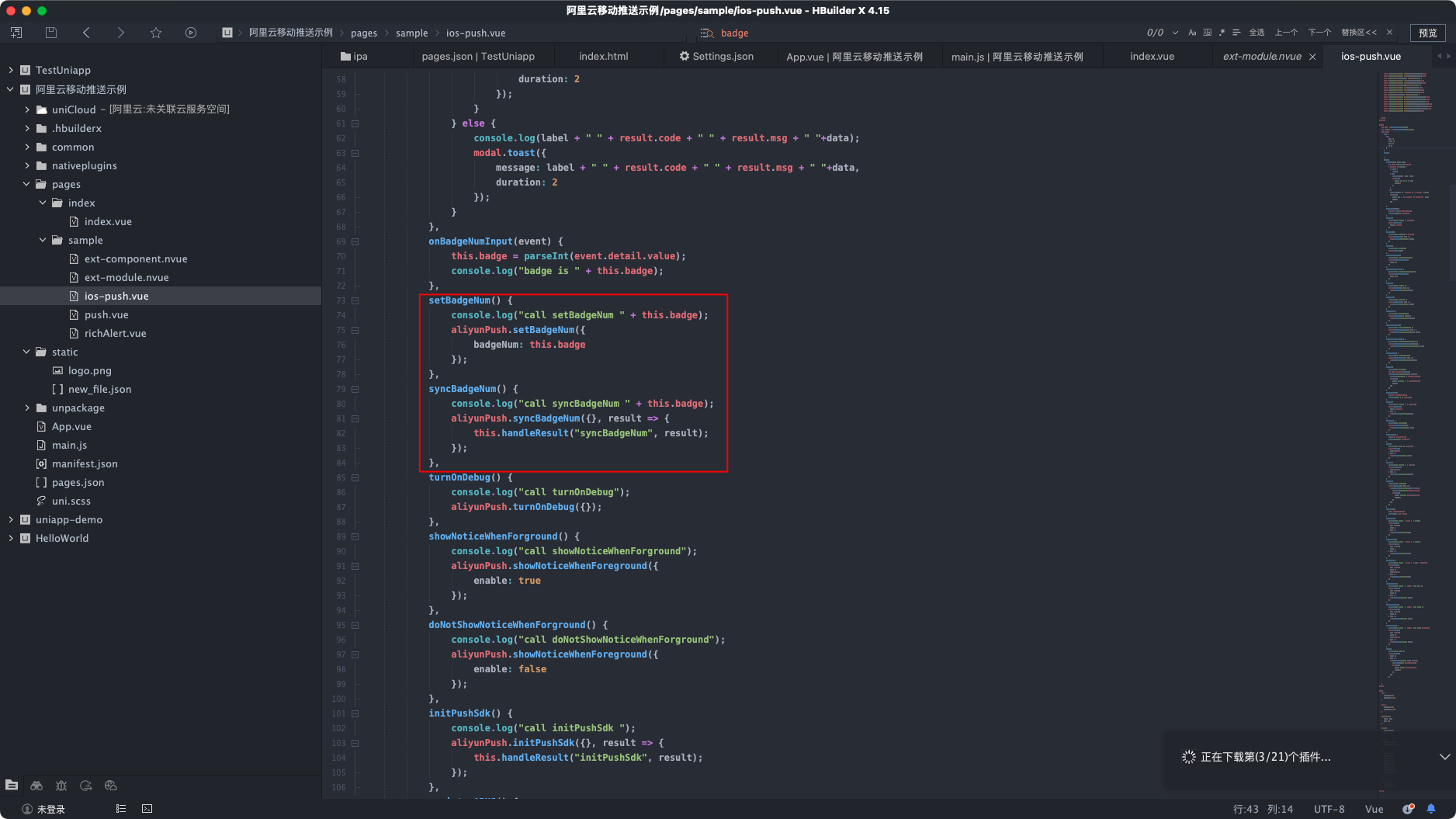
Task: Expand the common folder
Action: [x=27, y=147]
